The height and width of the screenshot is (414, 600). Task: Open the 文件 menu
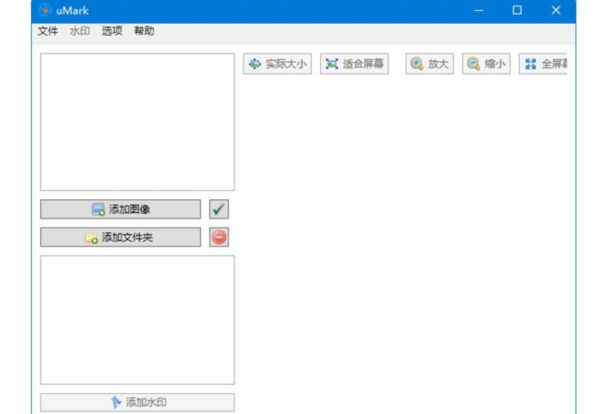(x=47, y=31)
